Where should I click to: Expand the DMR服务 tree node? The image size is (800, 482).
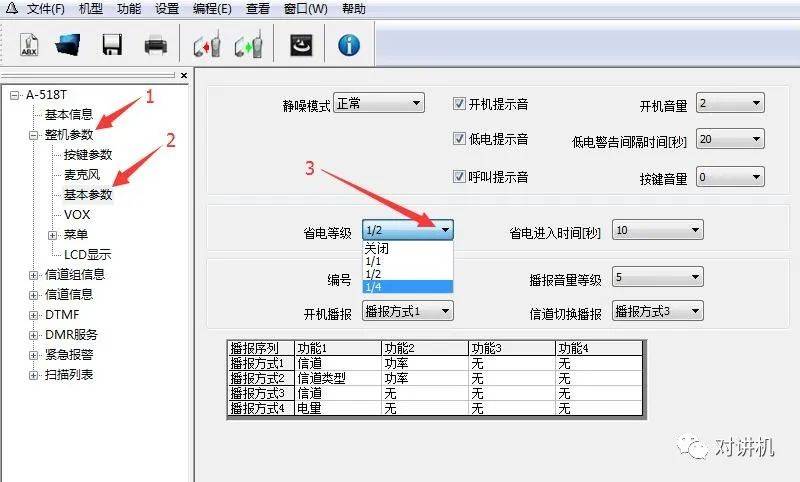point(34,335)
